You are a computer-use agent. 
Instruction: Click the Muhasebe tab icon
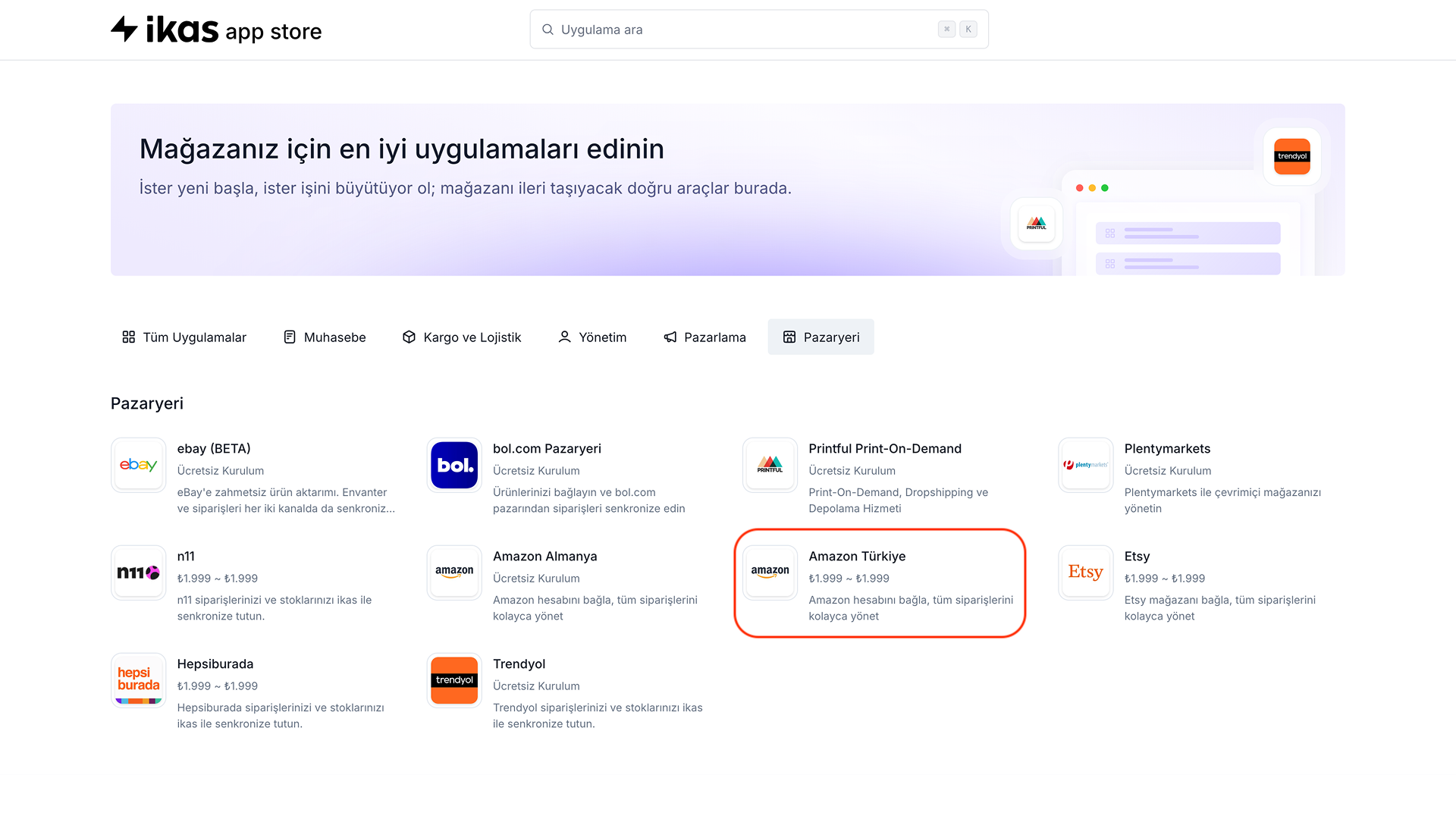click(x=290, y=337)
